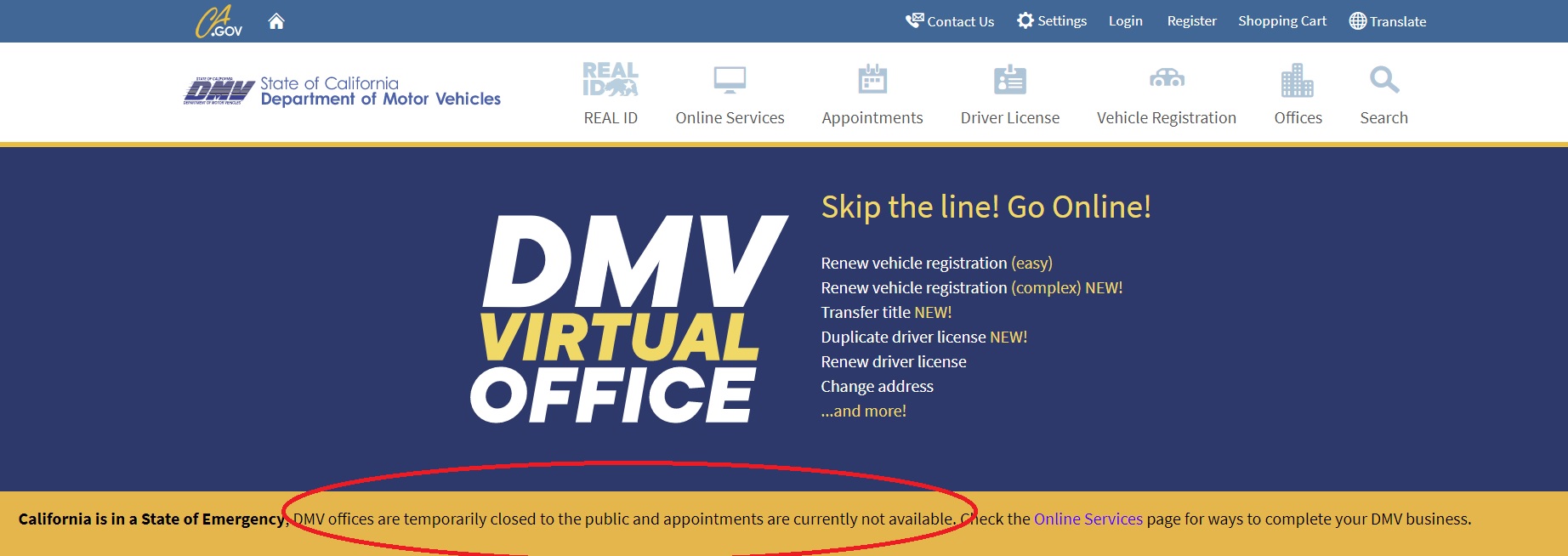
Task: Go to the home page via house icon
Action: click(x=276, y=21)
